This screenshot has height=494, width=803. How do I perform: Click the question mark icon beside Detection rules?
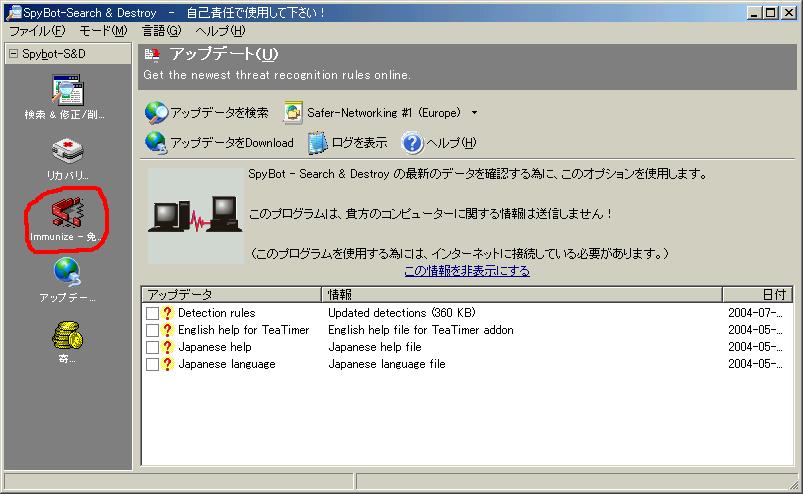(167, 313)
